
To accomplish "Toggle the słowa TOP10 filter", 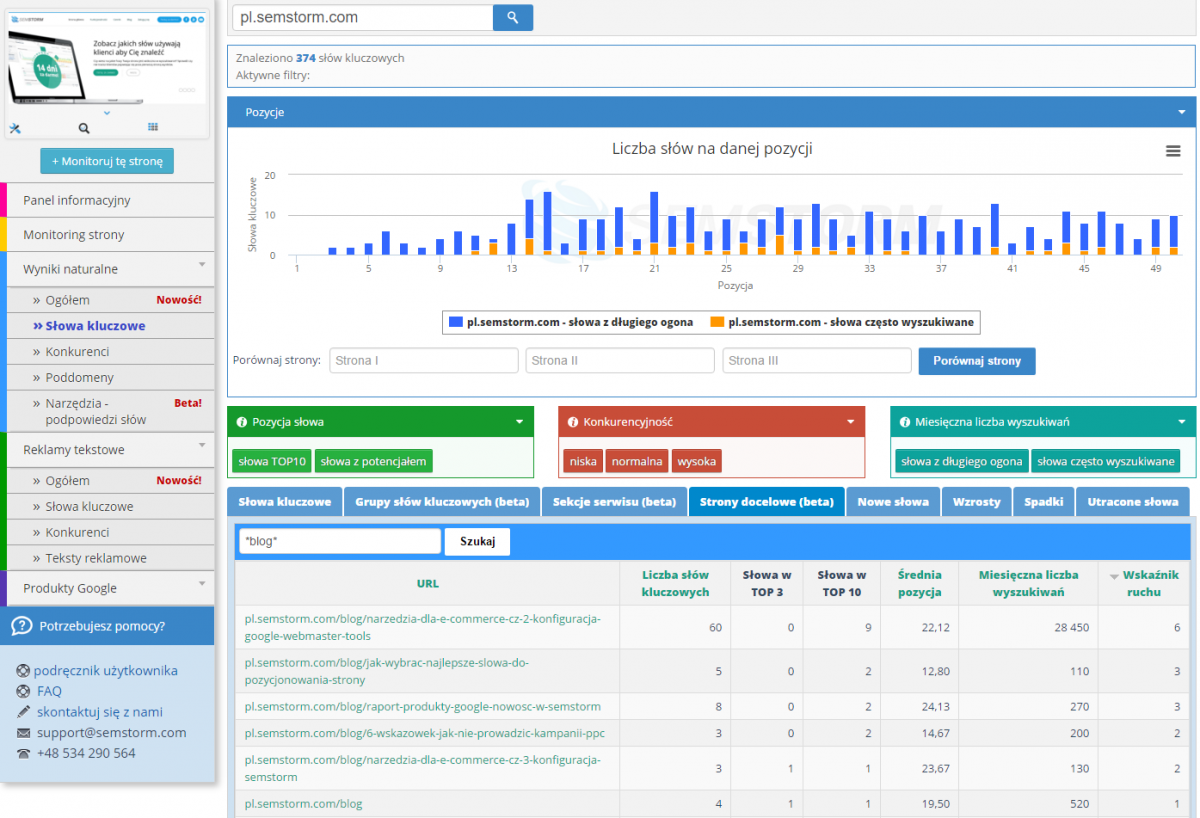I will 272,461.
